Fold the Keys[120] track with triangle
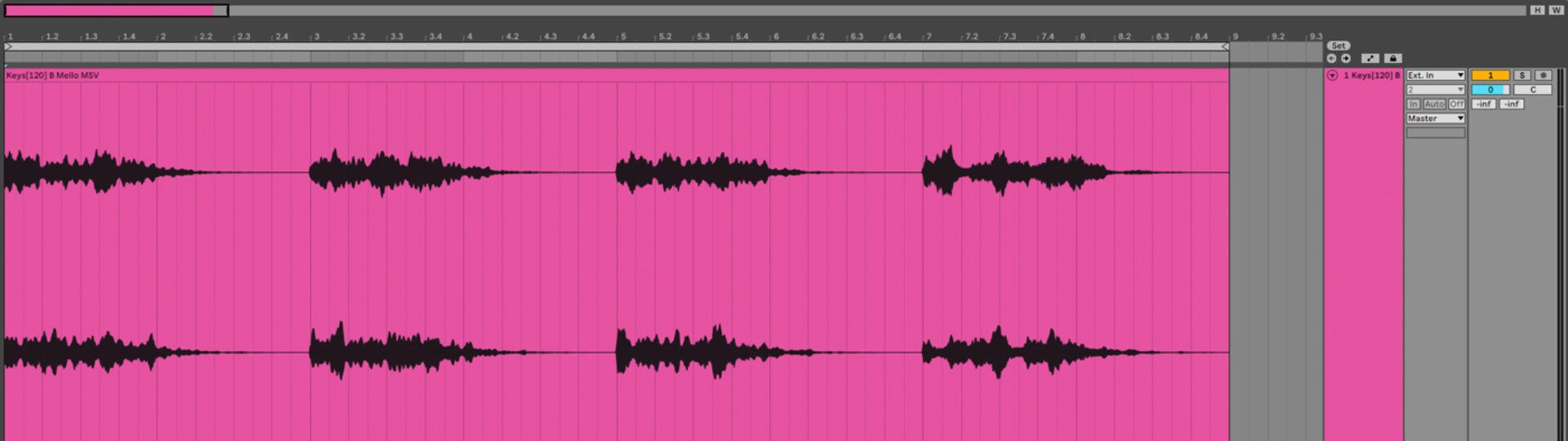Screen dimensions: 1568x441 [x=1332, y=75]
